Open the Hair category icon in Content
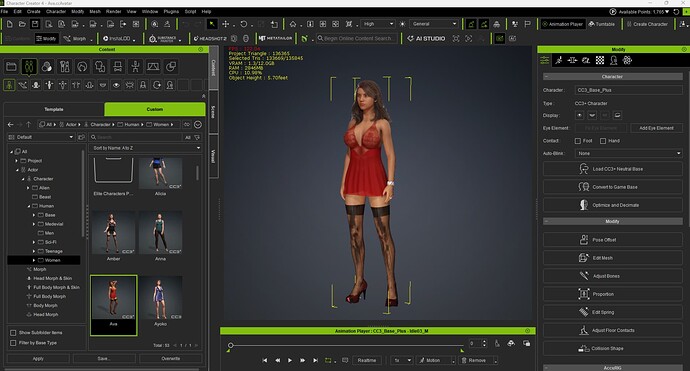 pyautogui.click(x=82, y=67)
